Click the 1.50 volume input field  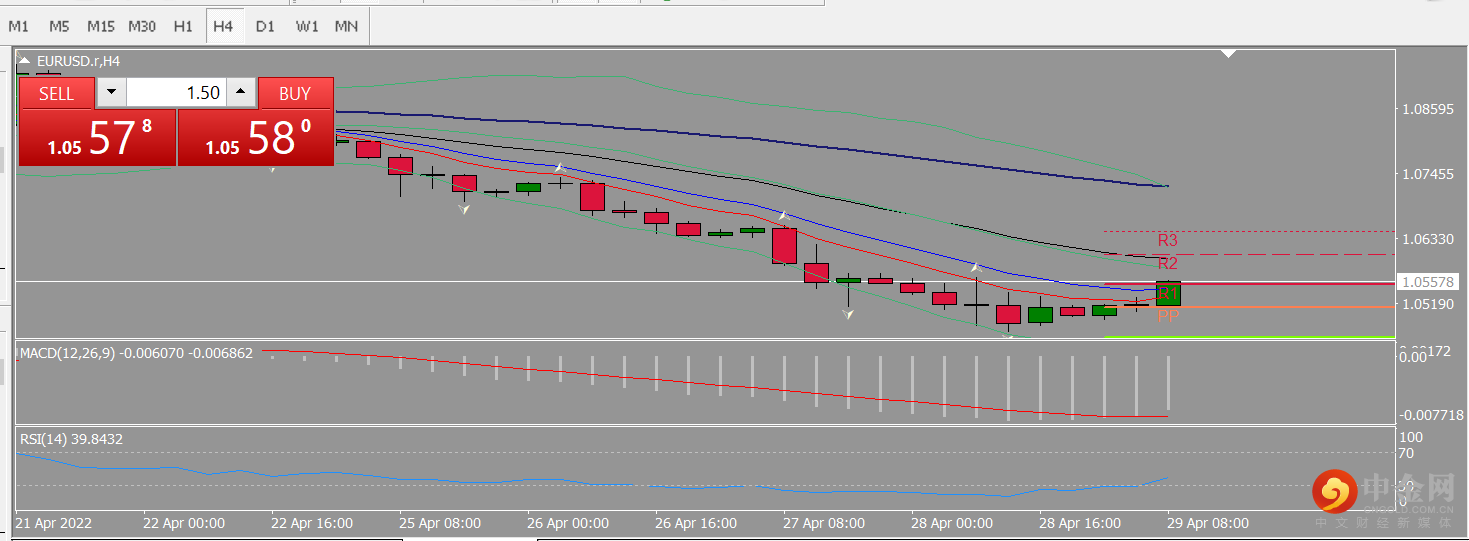(x=176, y=93)
